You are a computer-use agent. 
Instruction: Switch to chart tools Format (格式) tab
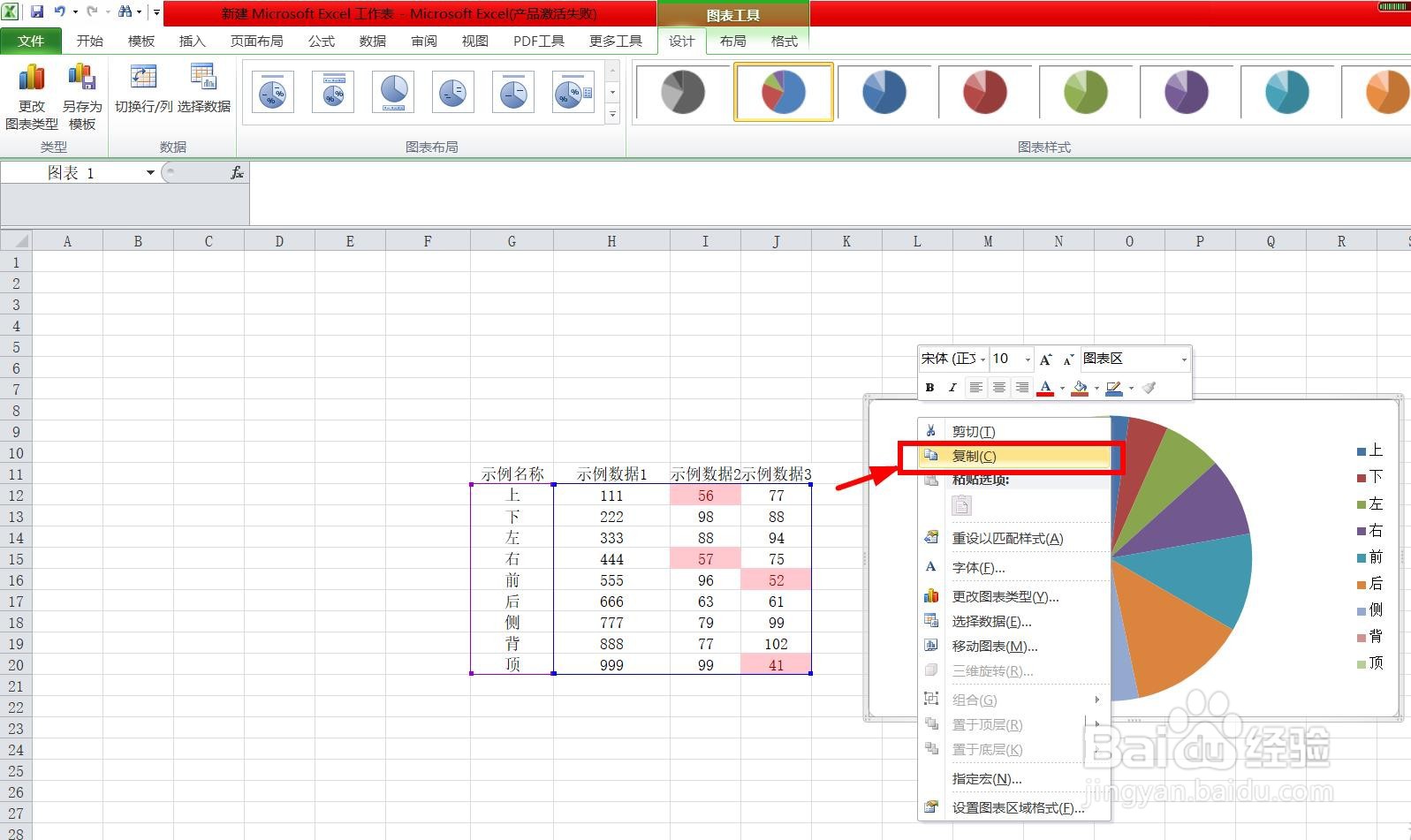click(x=785, y=41)
